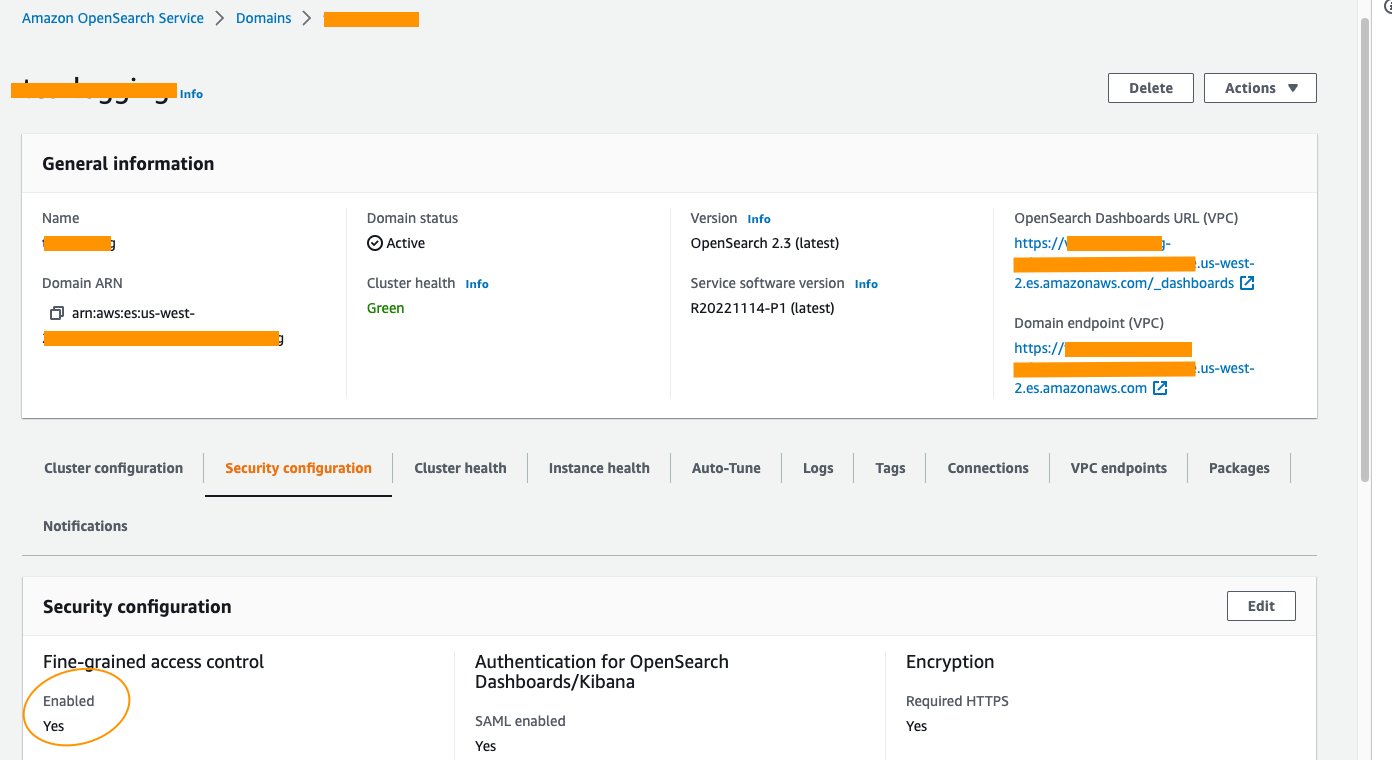Click the Active status checkmark icon
Image resolution: width=1392 pixels, height=760 pixels.
point(375,243)
